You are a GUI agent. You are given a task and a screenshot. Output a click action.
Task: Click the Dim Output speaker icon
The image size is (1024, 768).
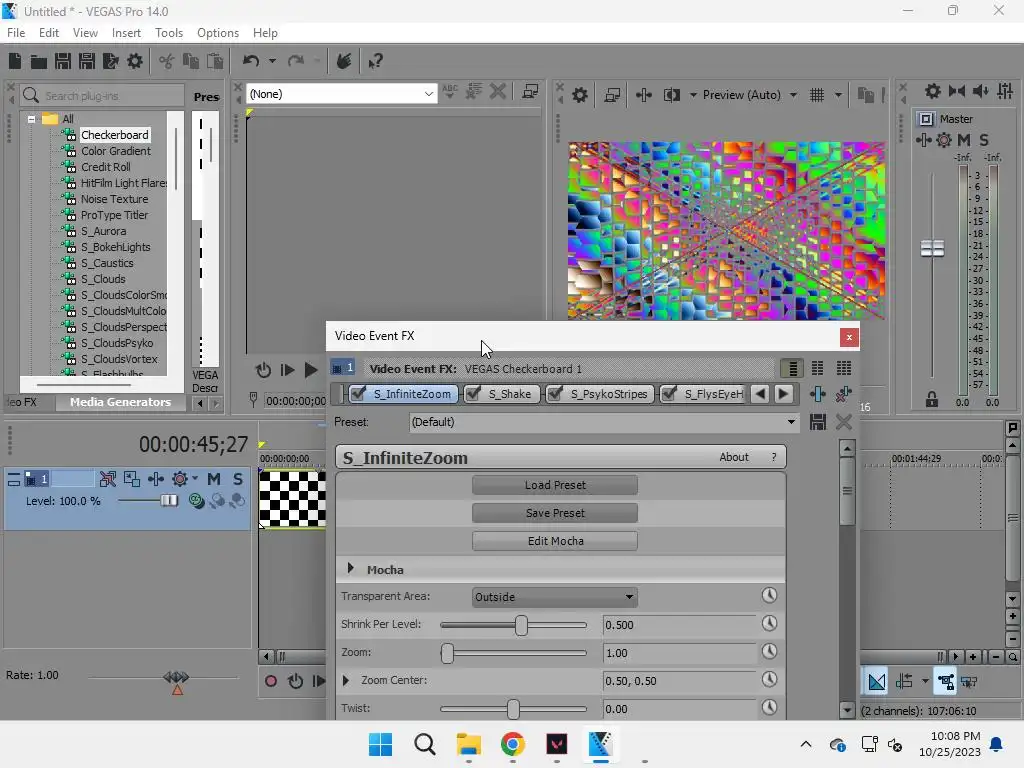coord(981,91)
